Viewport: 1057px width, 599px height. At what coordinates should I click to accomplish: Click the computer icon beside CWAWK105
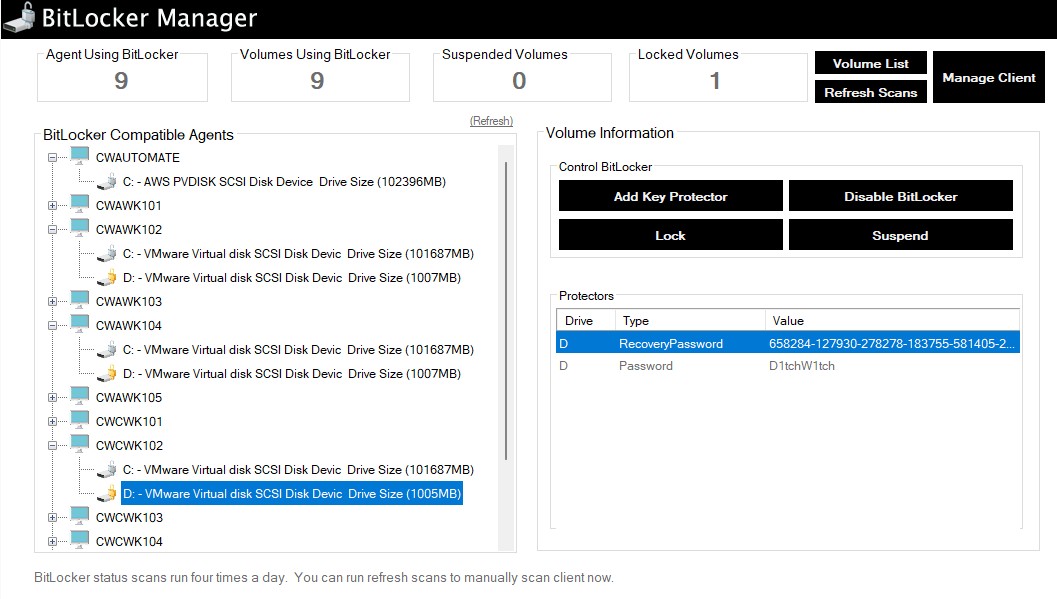click(x=80, y=397)
